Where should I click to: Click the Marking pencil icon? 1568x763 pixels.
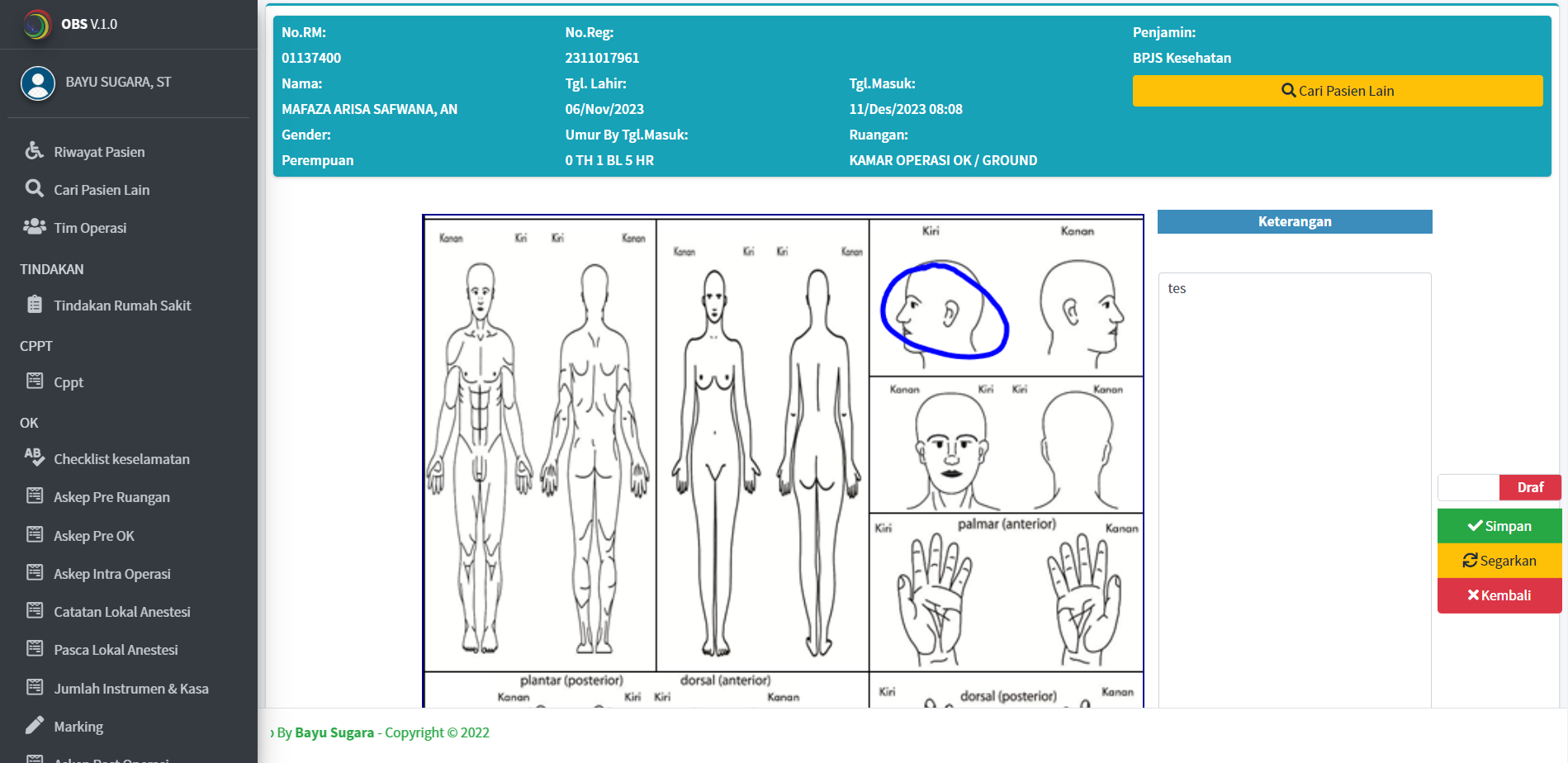(34, 726)
